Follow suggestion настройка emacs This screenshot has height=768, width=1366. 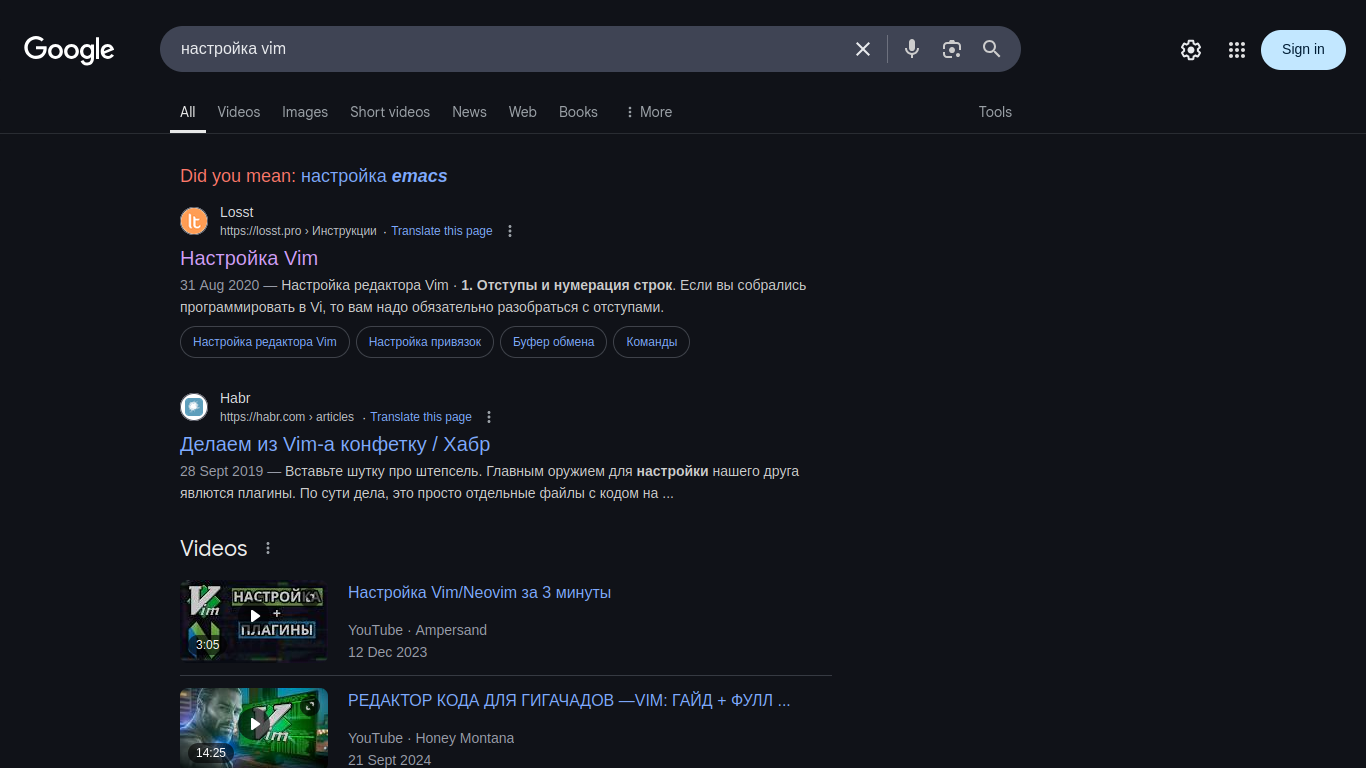[374, 176]
